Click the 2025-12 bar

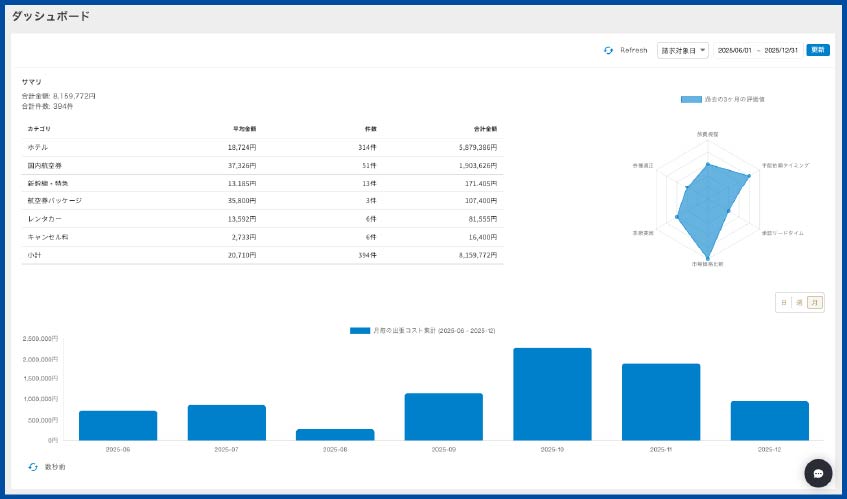[x=769, y=421]
